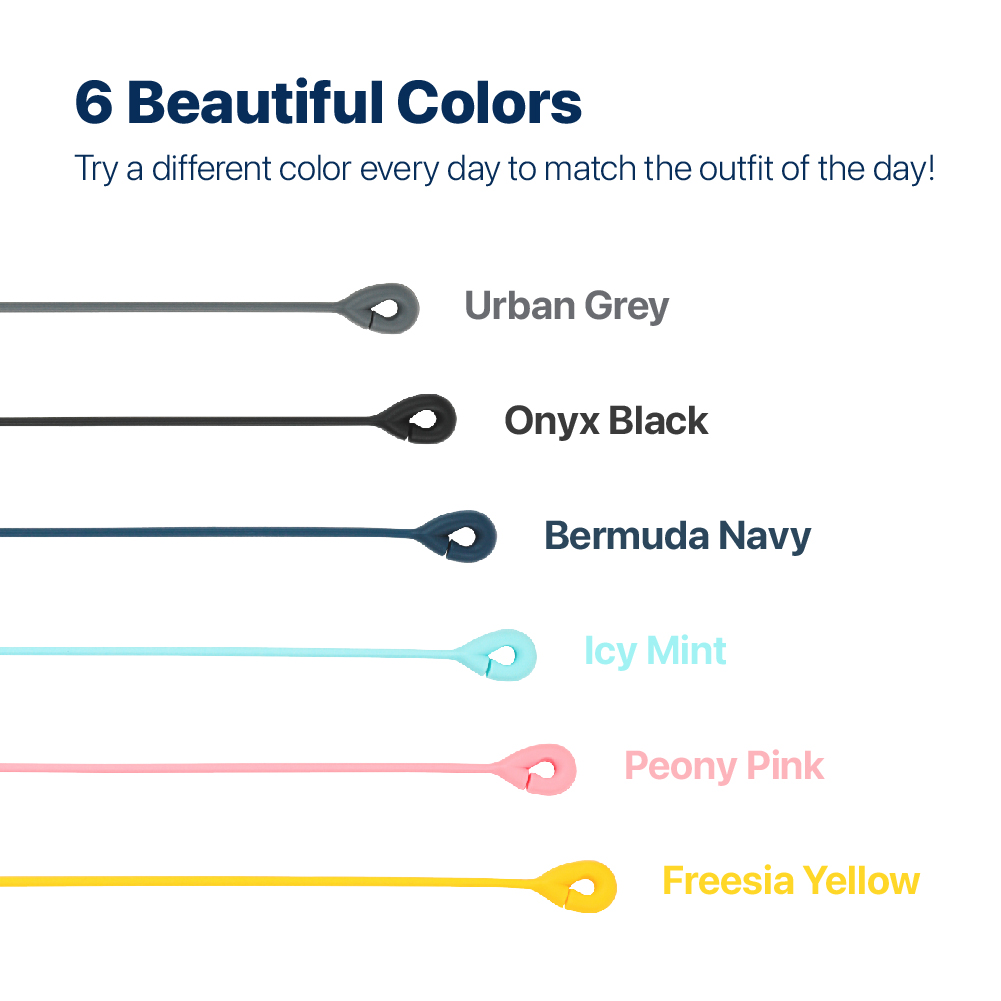
Task: Select the Freesia Yellow color label
Action: pos(790,881)
